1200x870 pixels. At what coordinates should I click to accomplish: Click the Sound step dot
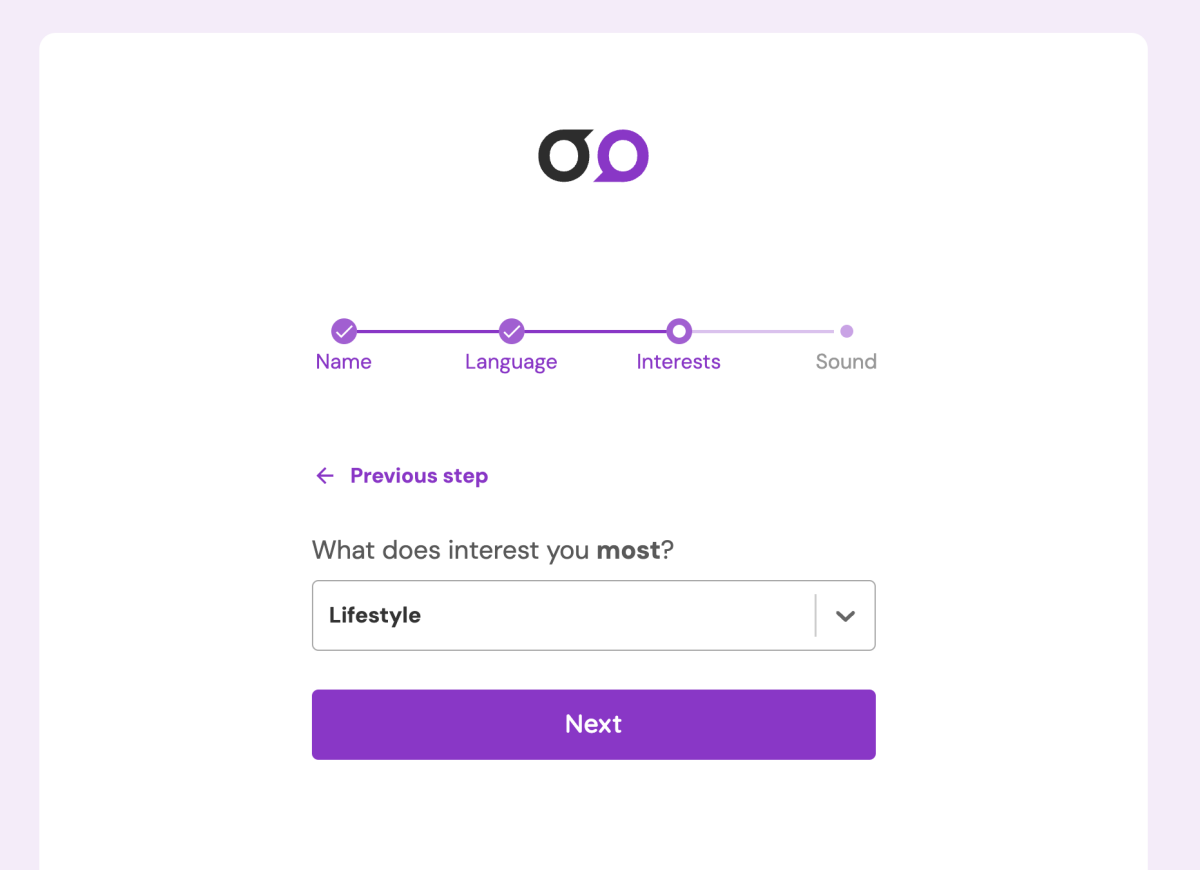846,331
